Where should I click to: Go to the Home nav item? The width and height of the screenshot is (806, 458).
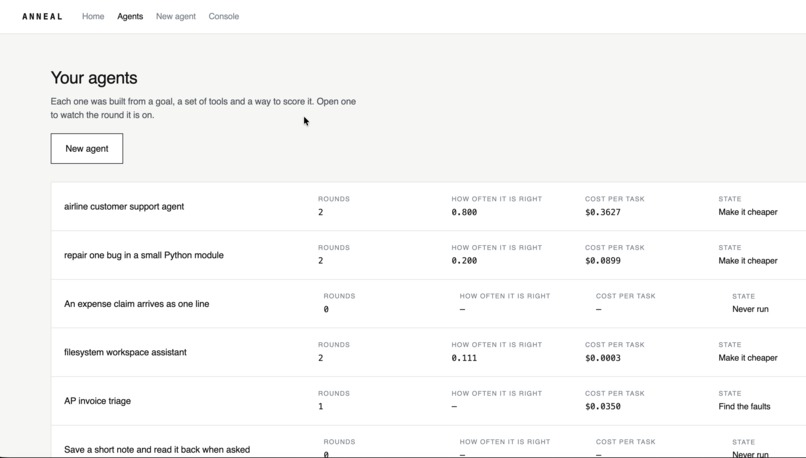click(x=93, y=16)
